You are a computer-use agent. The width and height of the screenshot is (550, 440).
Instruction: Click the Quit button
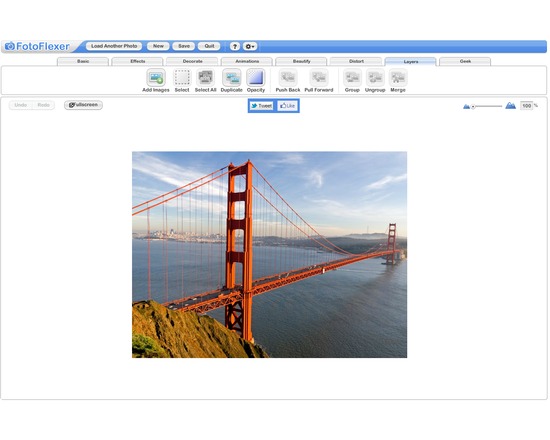click(x=209, y=46)
